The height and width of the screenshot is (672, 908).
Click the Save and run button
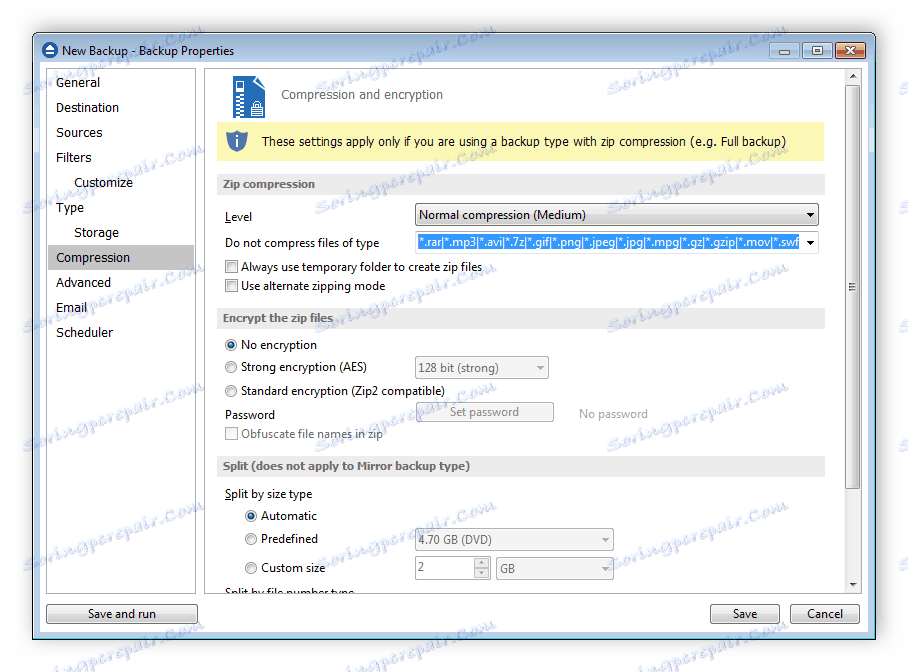(122, 613)
